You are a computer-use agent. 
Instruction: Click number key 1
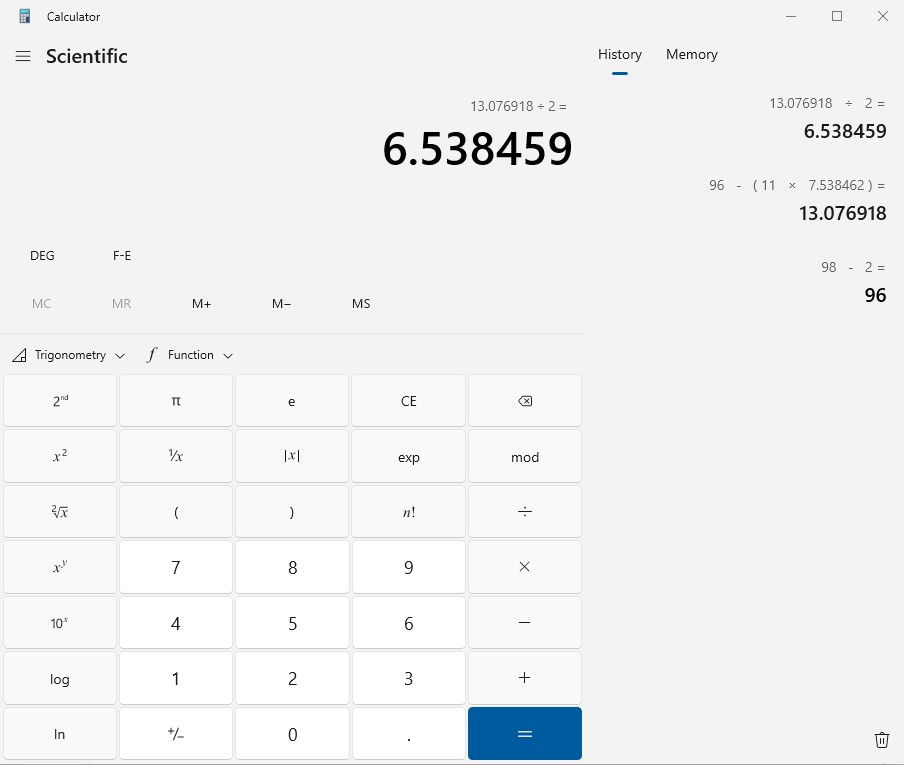176,678
